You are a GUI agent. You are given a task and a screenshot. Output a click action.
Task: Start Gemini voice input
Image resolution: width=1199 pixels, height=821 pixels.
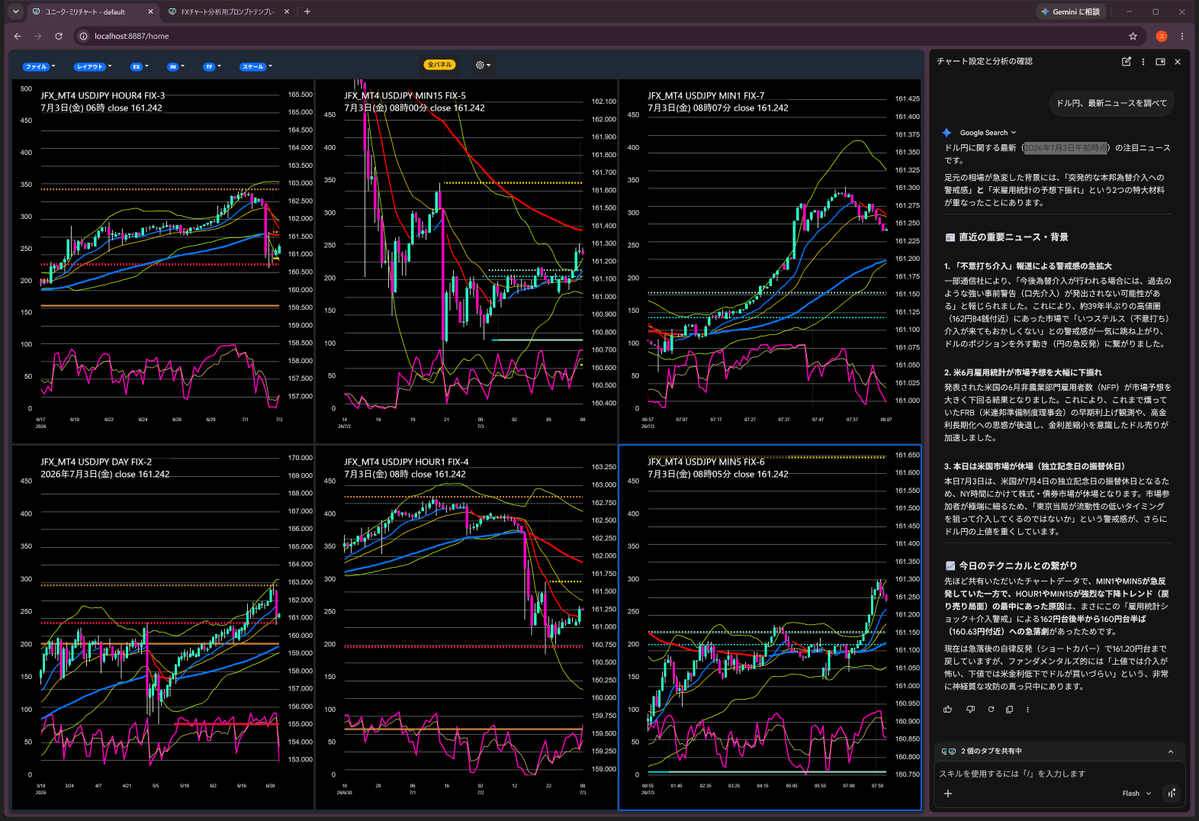tap(1171, 793)
